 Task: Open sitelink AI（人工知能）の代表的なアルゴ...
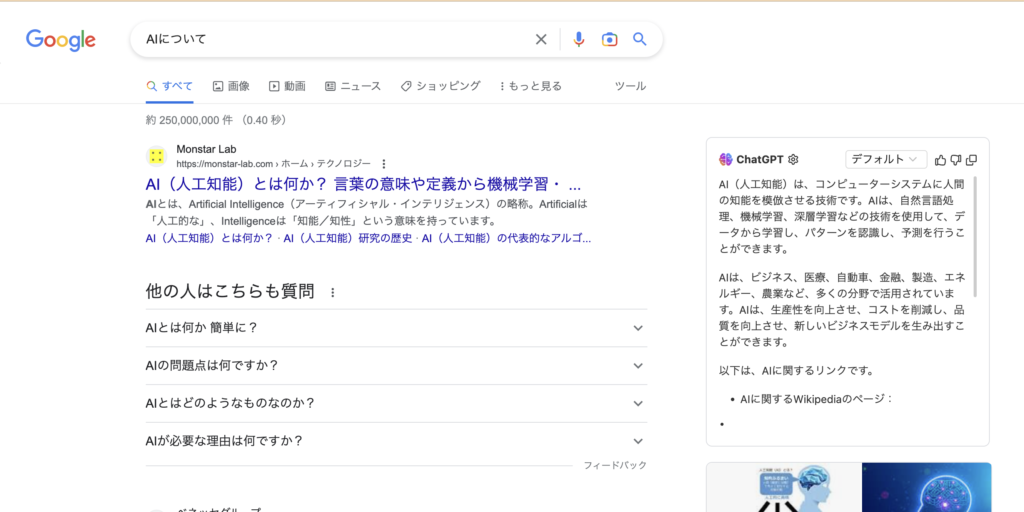(x=506, y=238)
